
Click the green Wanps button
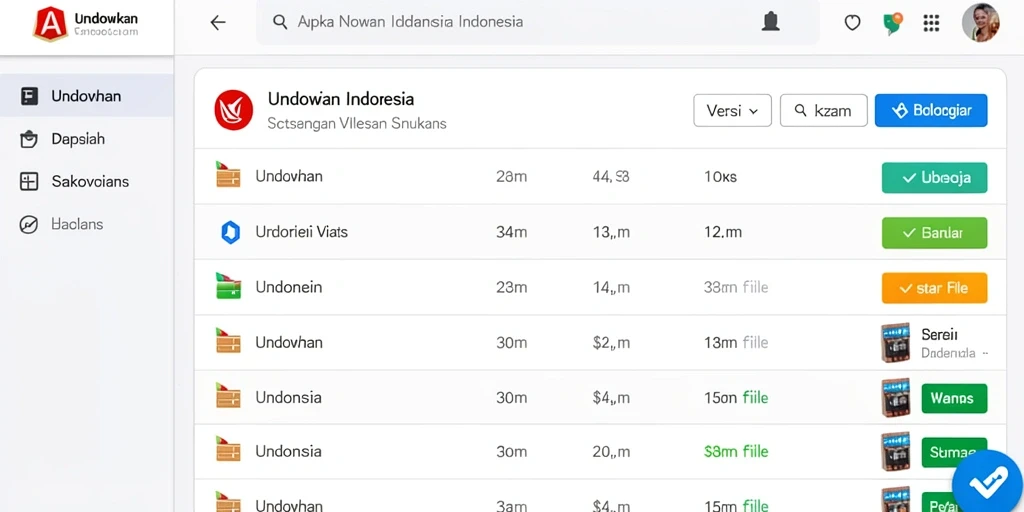pos(953,398)
